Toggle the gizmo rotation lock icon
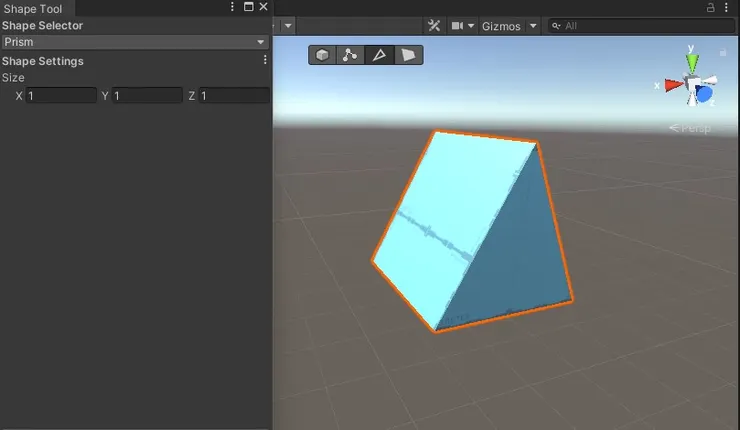Screen dimensions: 740x430 (723, 53)
